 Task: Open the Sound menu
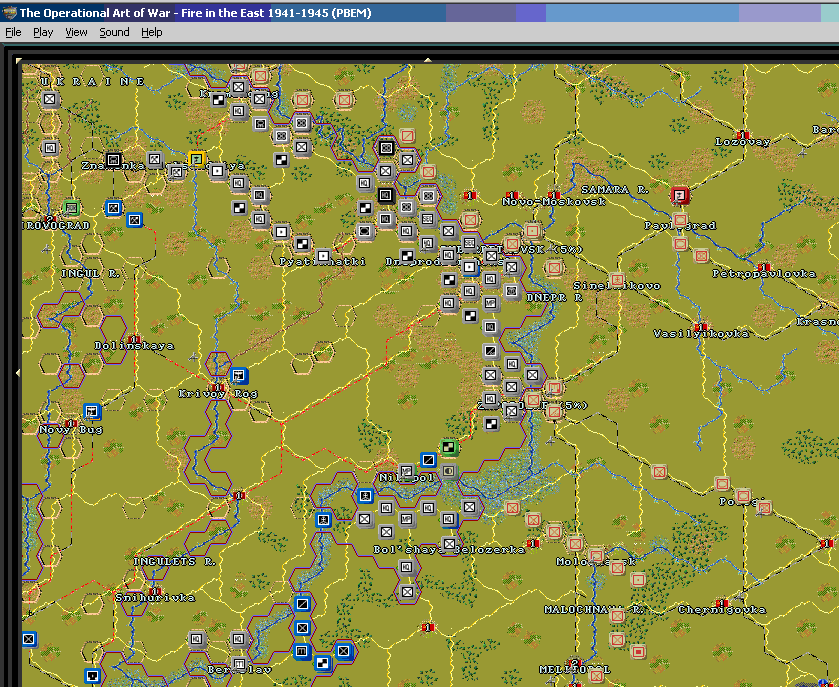[x=114, y=32]
